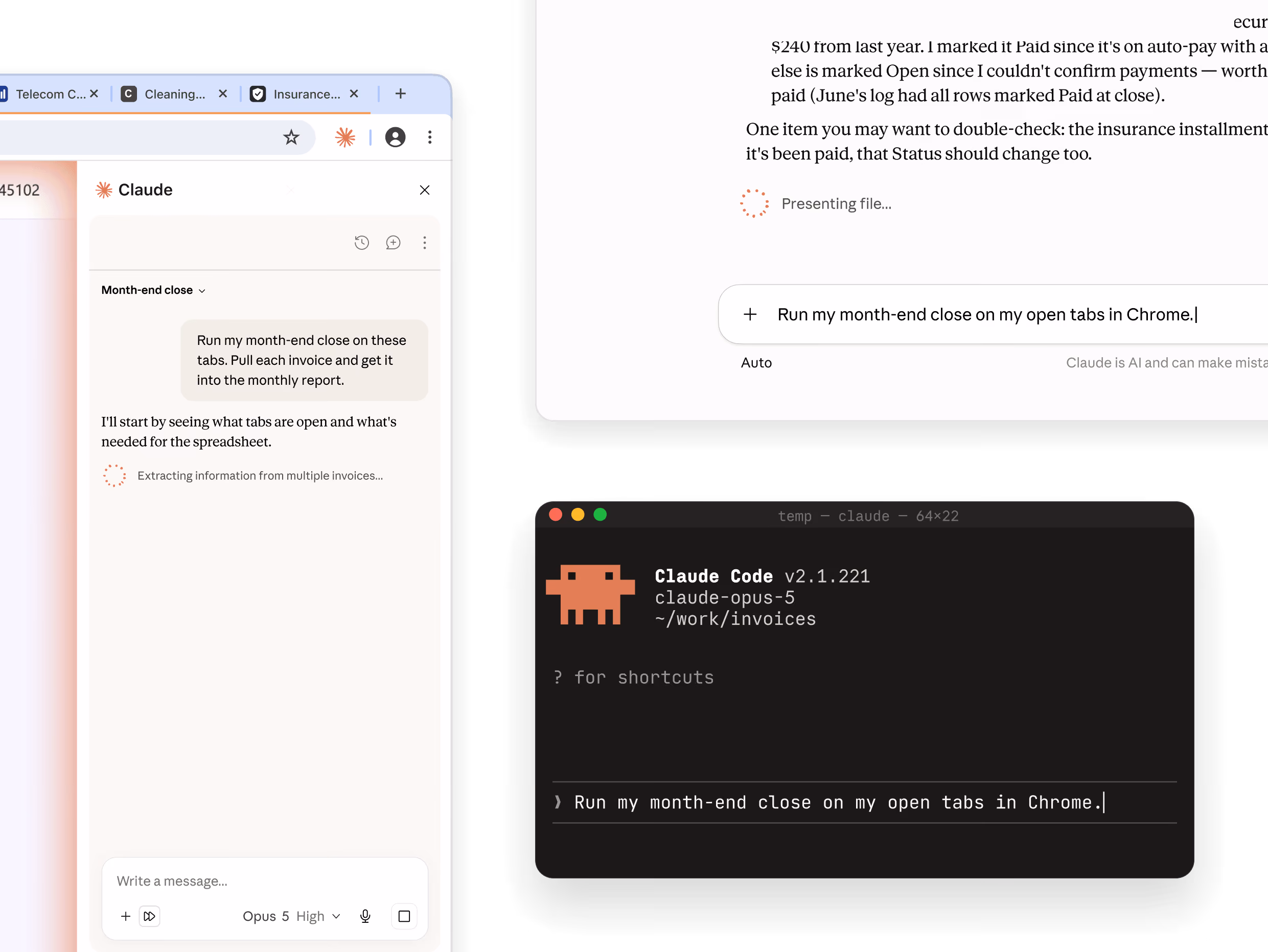Click '? for shortcuts' hint in terminal

click(x=633, y=678)
